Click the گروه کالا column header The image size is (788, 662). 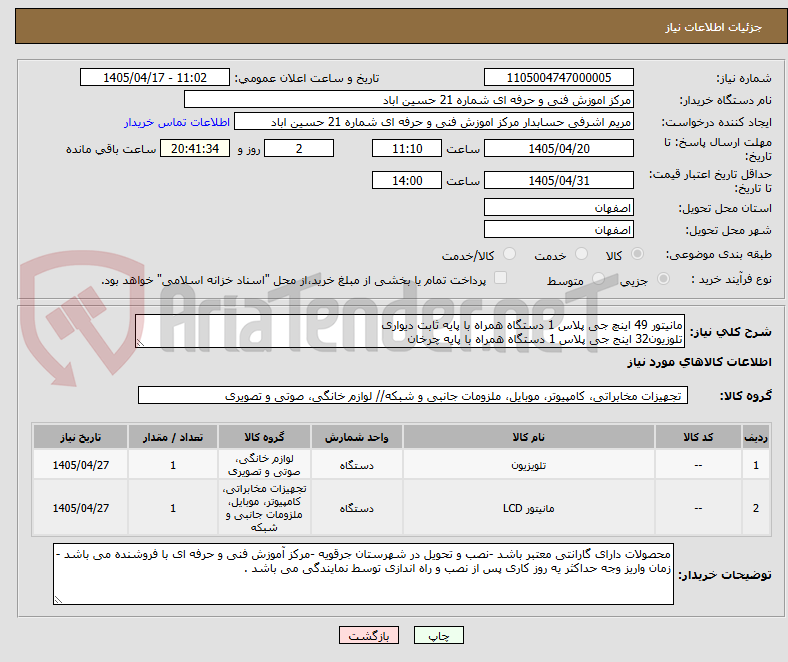pos(264,437)
